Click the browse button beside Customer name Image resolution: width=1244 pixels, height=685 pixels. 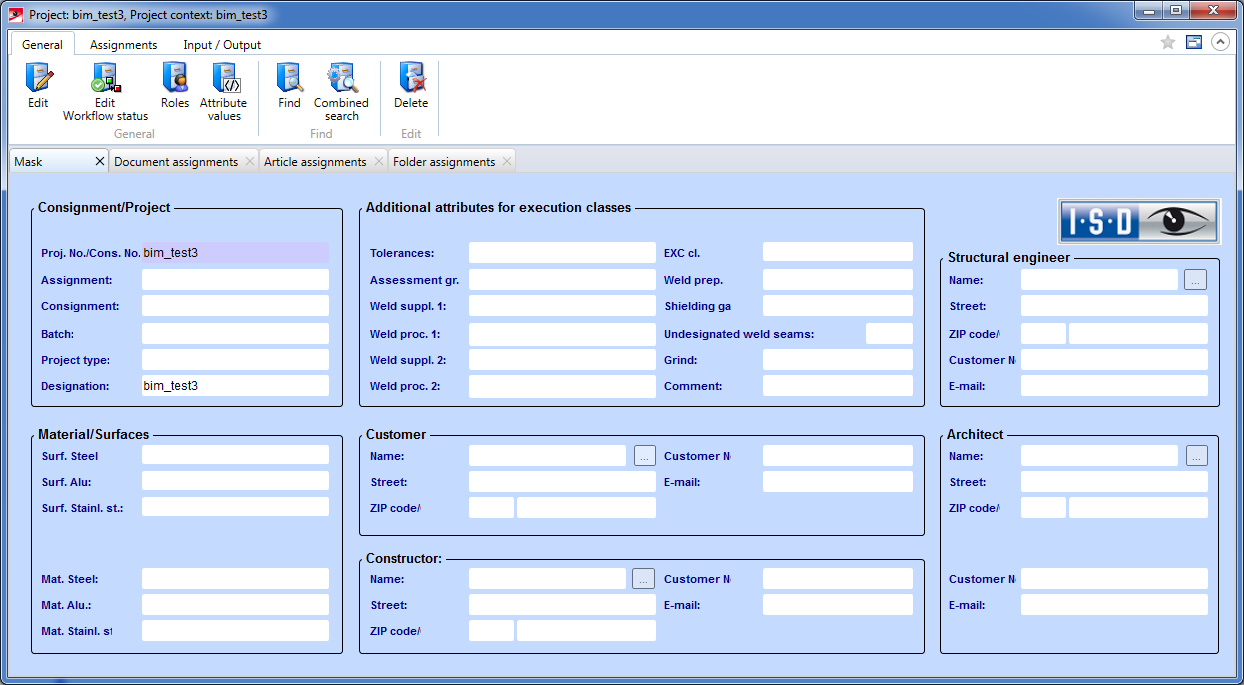click(x=644, y=456)
